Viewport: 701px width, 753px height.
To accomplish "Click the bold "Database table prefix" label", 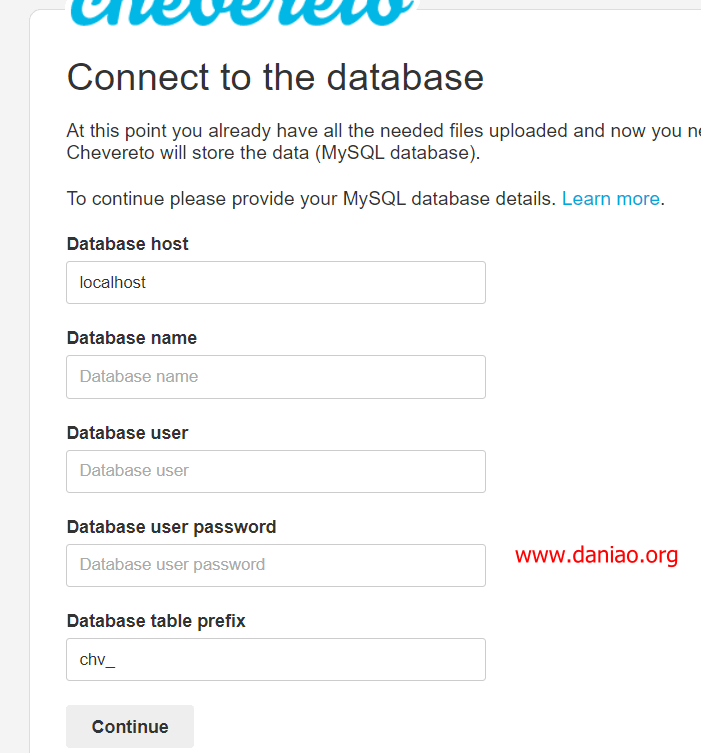I will point(156,621).
